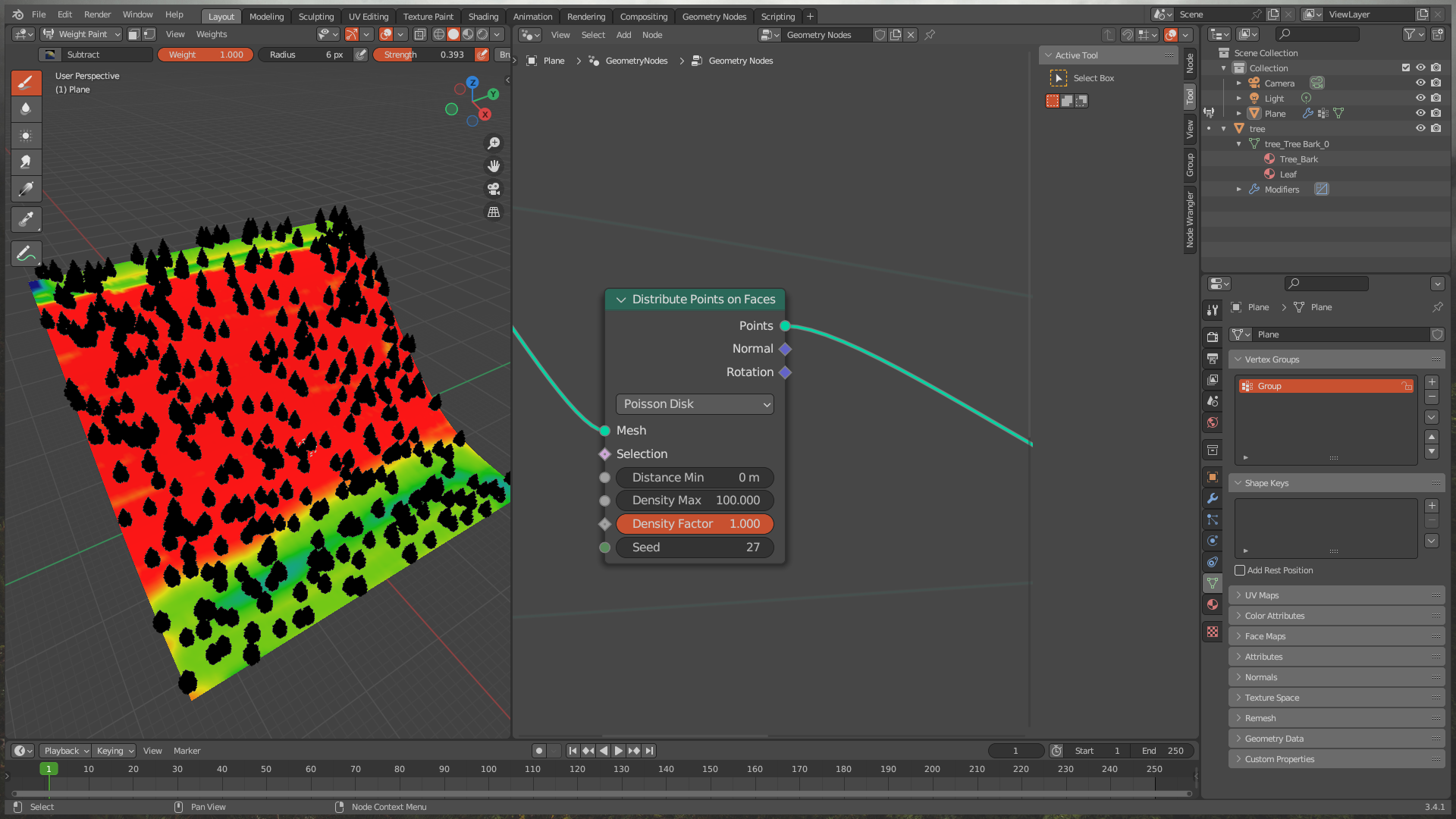Adjust the Density Factor slider

(x=695, y=524)
